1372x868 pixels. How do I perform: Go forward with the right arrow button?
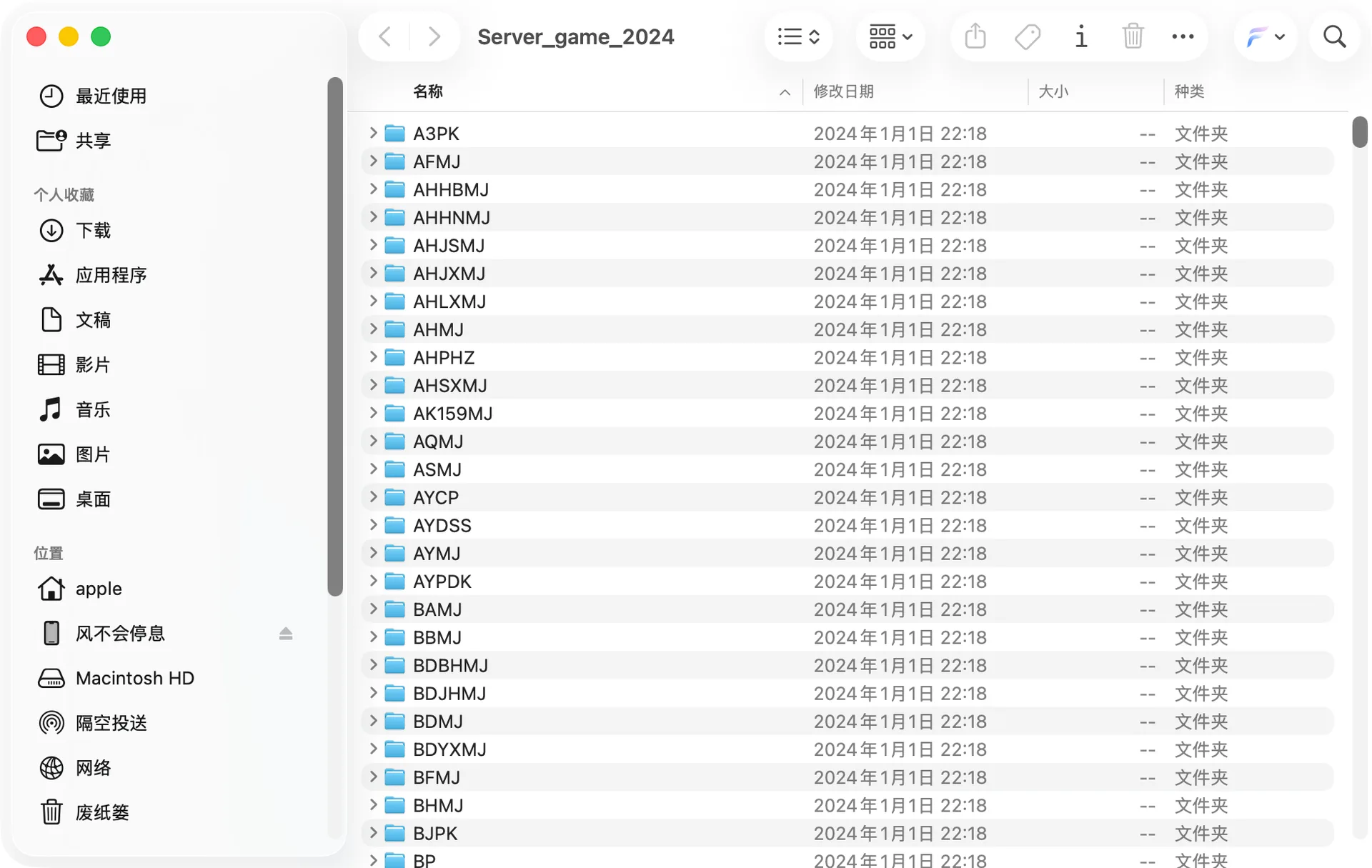click(434, 36)
